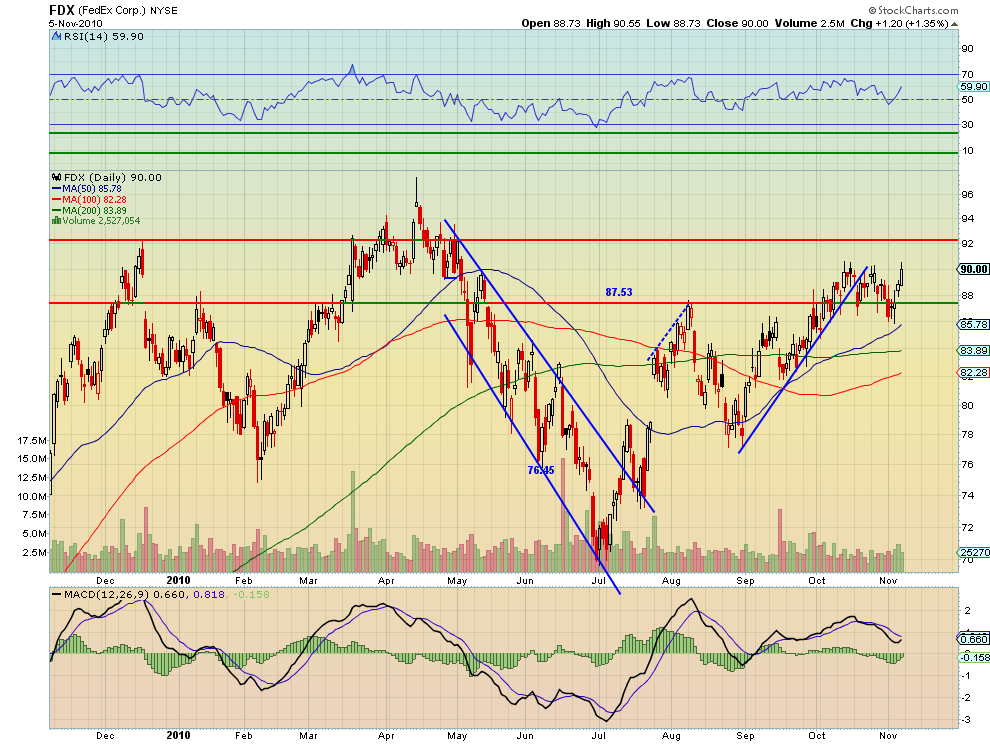Click the "10.0M" volume scale label
990x744 pixels.
[32, 496]
